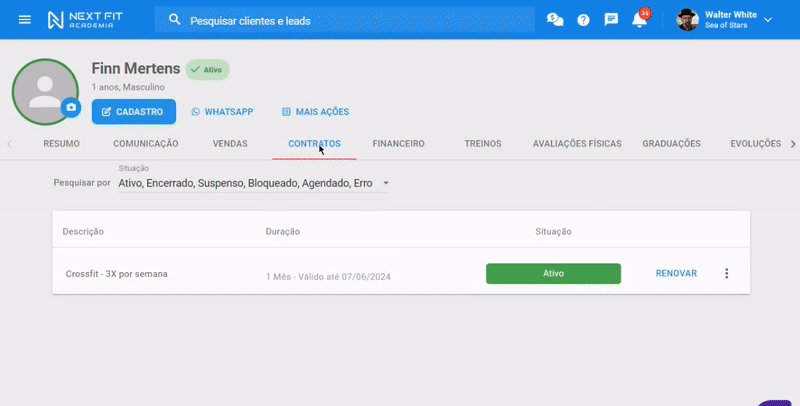Open the Mais Ações menu
800x406 pixels.
click(315, 112)
